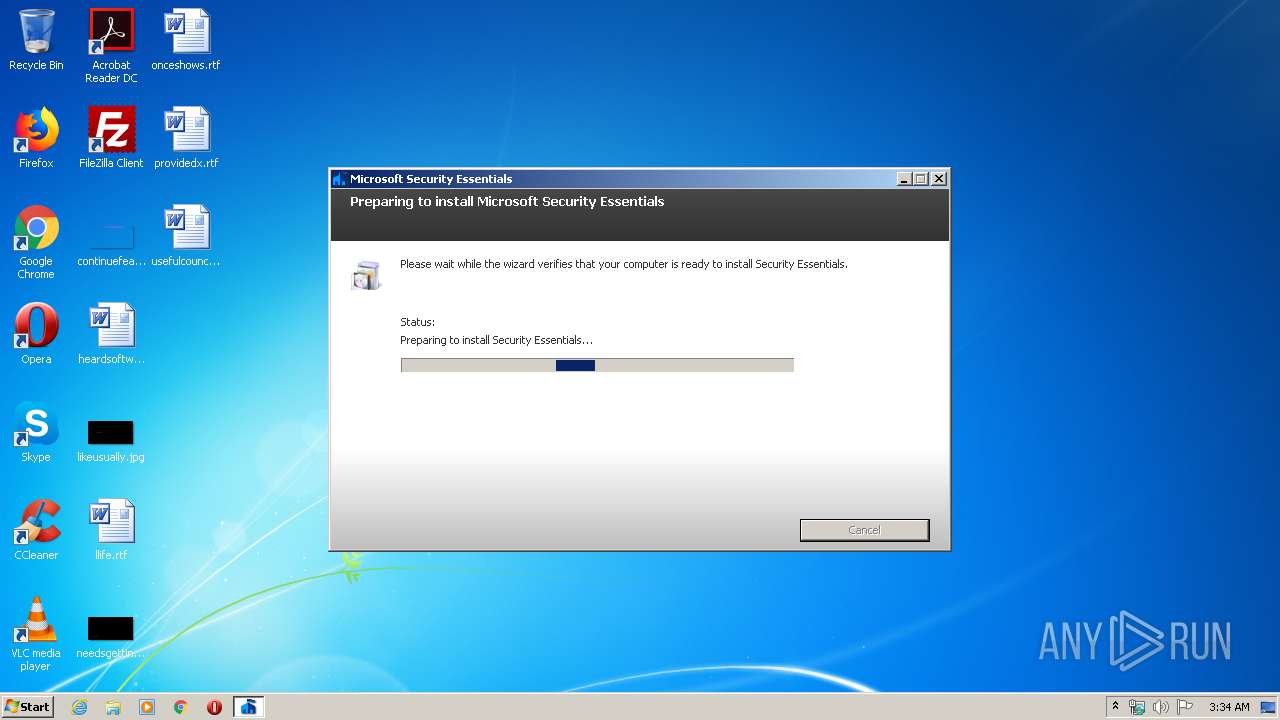1280x720 pixels.
Task: Launch Acrobat Reader DC shortcut
Action: 111,46
